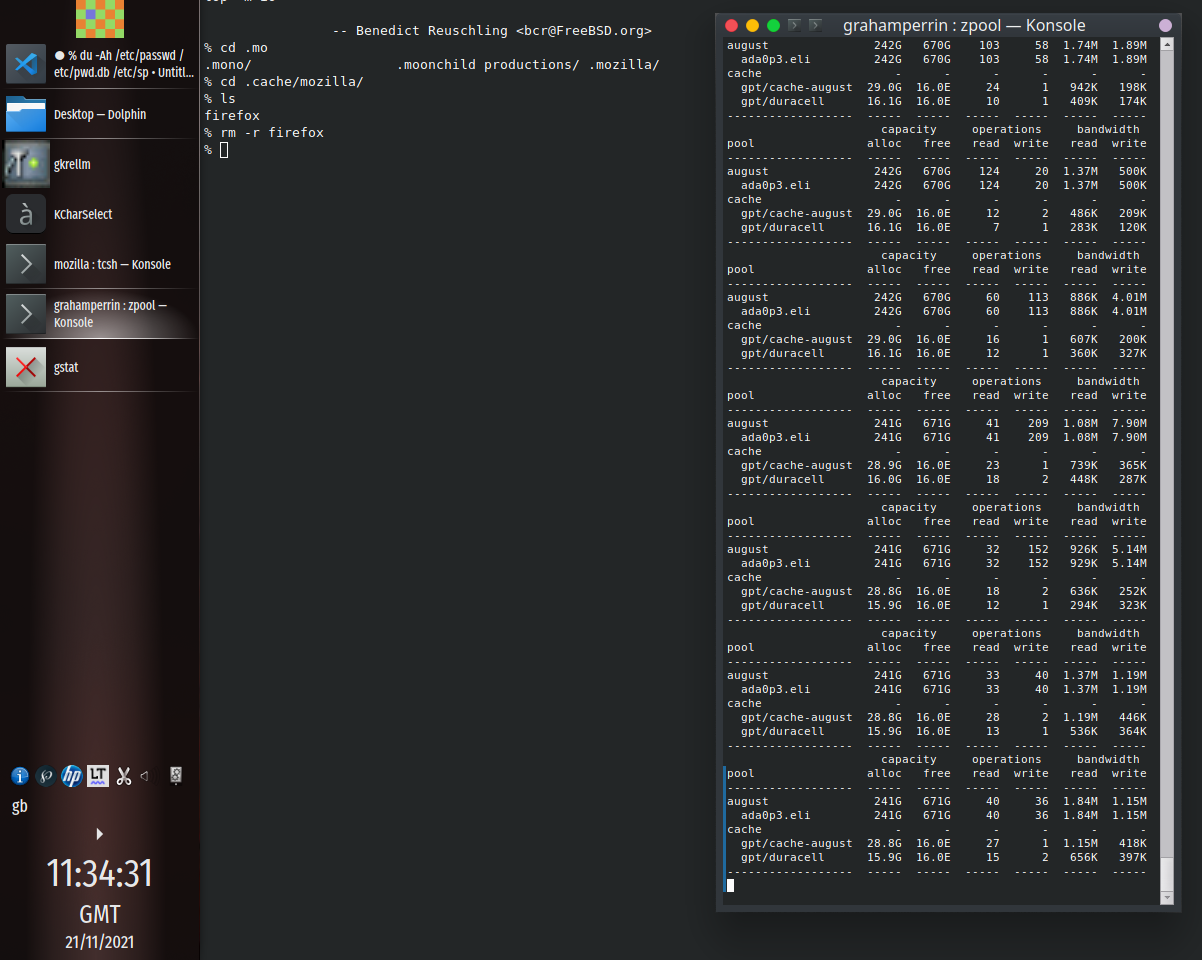Click the '.mono/' completion entry
This screenshot has height=960, width=1202.
pyautogui.click(x=228, y=65)
